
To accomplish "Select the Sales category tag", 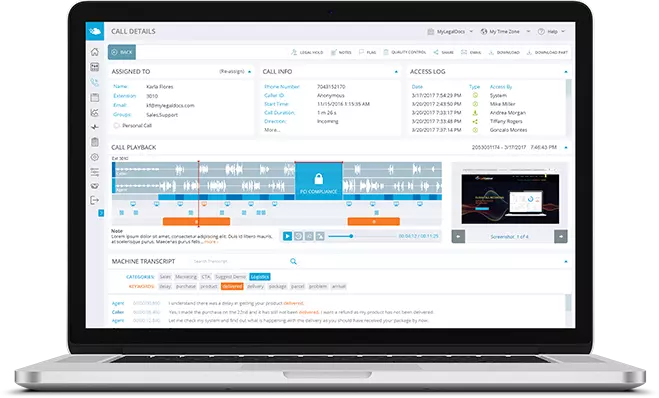I will 165,277.
